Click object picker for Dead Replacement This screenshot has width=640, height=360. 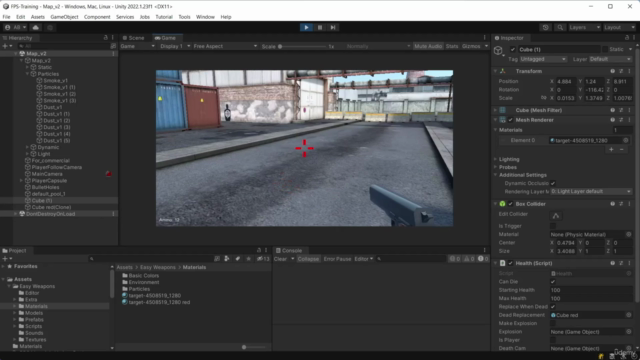click(629, 315)
